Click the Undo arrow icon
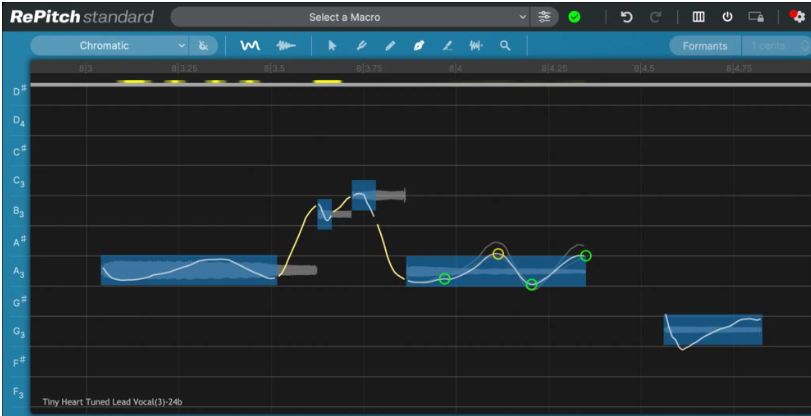Screen dimensions: 811x416 (627, 17)
